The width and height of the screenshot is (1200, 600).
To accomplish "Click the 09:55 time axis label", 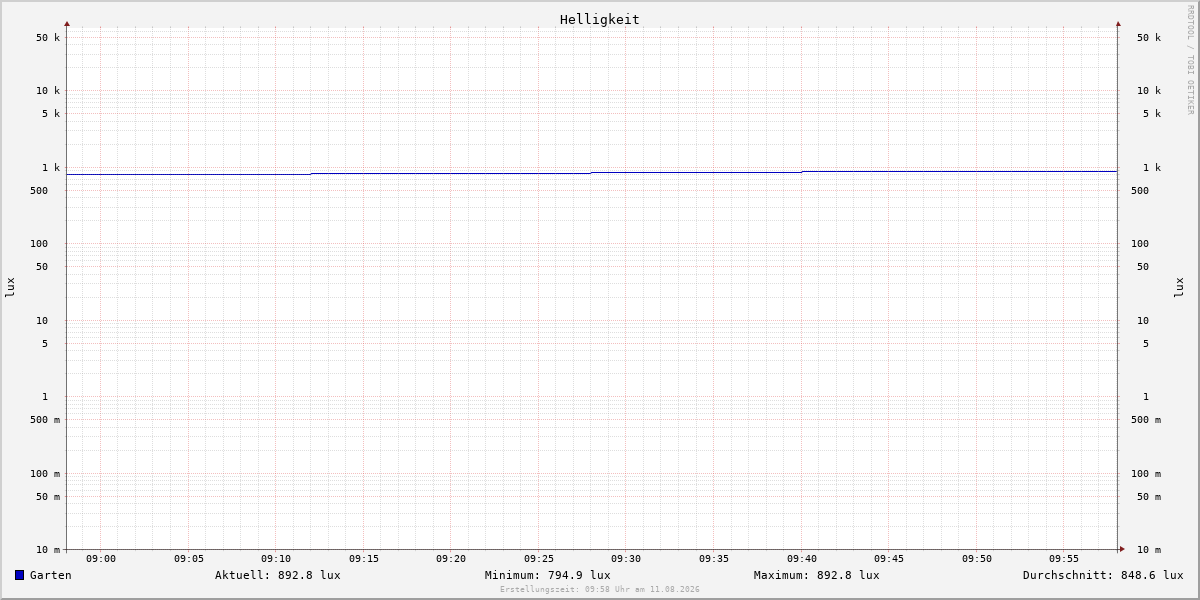I will click(x=1064, y=559).
